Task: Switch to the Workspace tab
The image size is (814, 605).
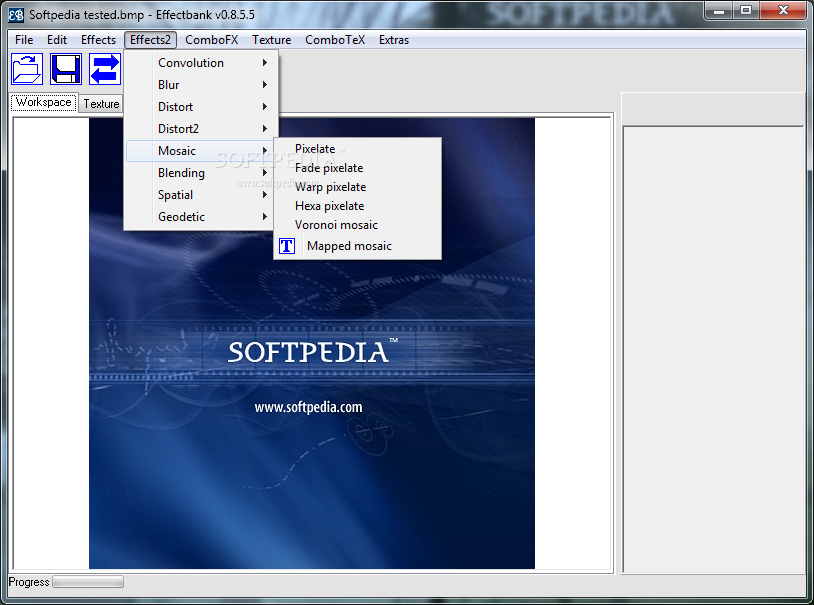Action: (44, 102)
